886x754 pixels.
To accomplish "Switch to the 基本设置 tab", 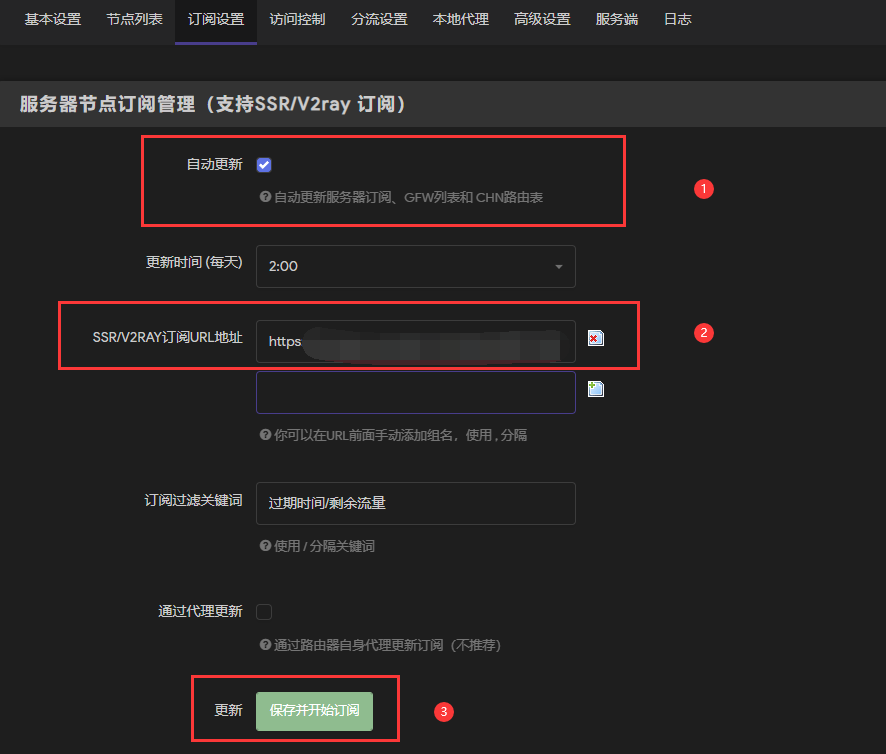I will click(x=53, y=19).
